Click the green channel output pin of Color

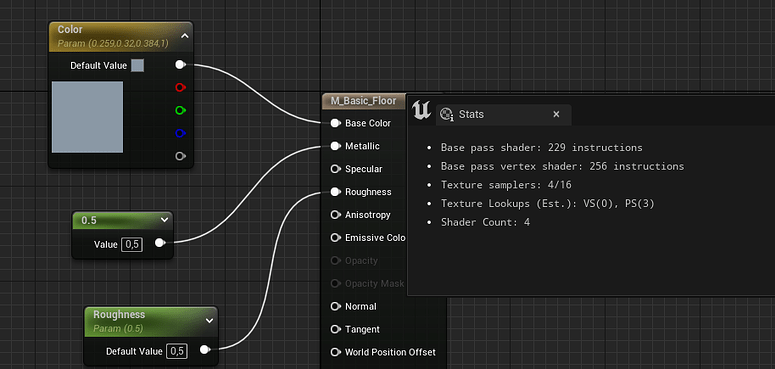[x=180, y=110]
